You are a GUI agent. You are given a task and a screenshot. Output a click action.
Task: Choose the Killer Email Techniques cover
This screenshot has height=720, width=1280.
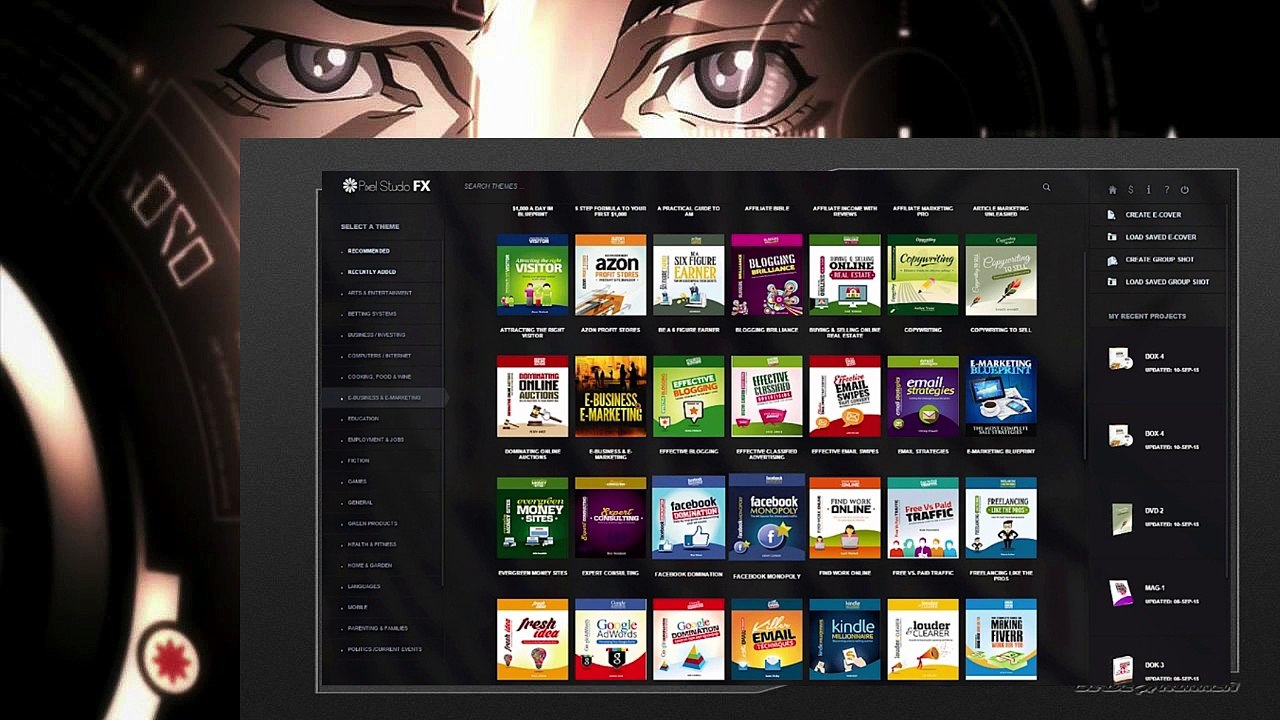tap(766, 640)
